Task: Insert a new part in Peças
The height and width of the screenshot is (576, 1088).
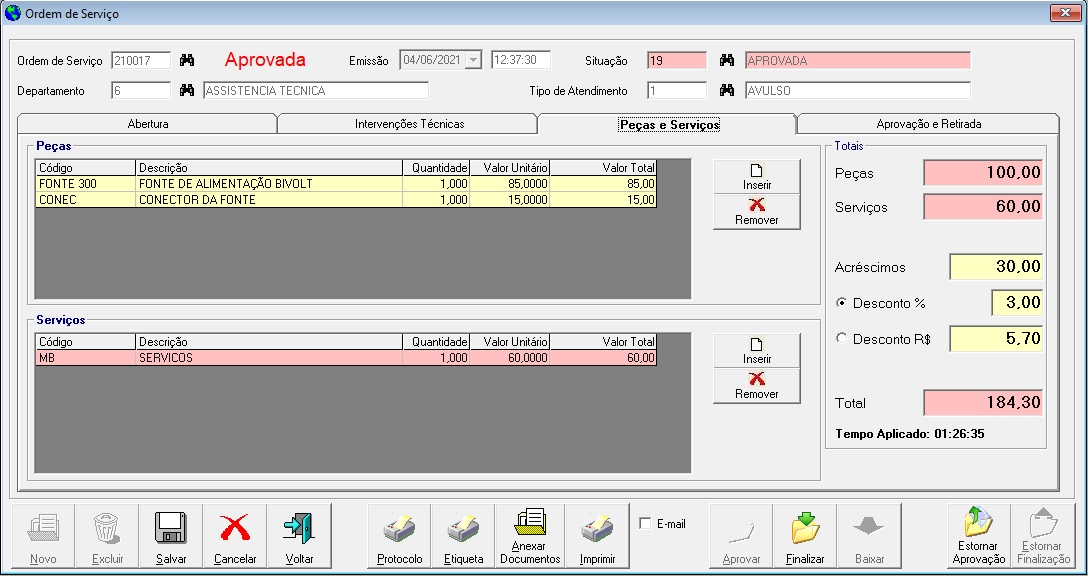Action: pyautogui.click(x=756, y=177)
